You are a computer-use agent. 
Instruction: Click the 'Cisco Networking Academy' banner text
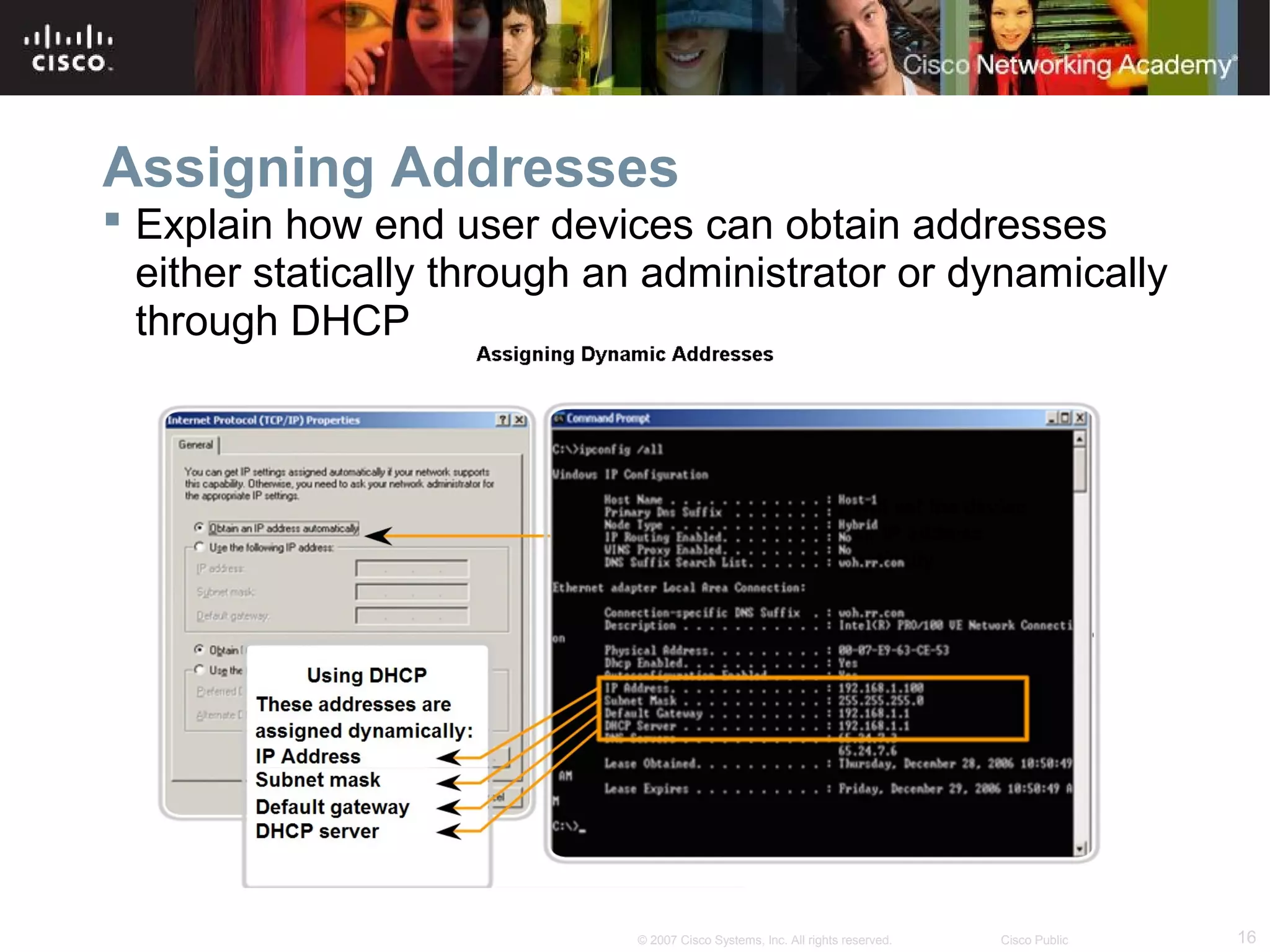point(1069,65)
